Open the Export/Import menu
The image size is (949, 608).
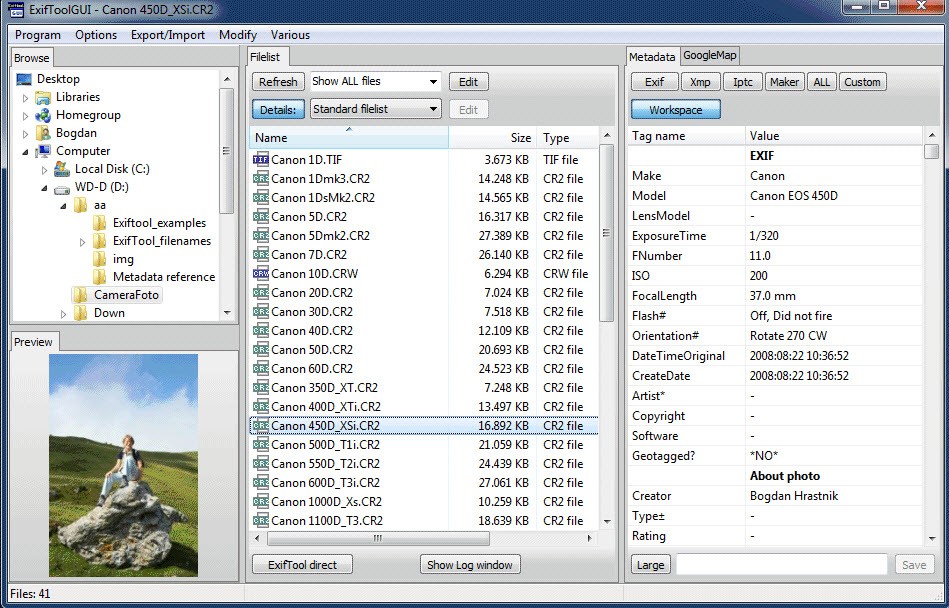pos(168,35)
